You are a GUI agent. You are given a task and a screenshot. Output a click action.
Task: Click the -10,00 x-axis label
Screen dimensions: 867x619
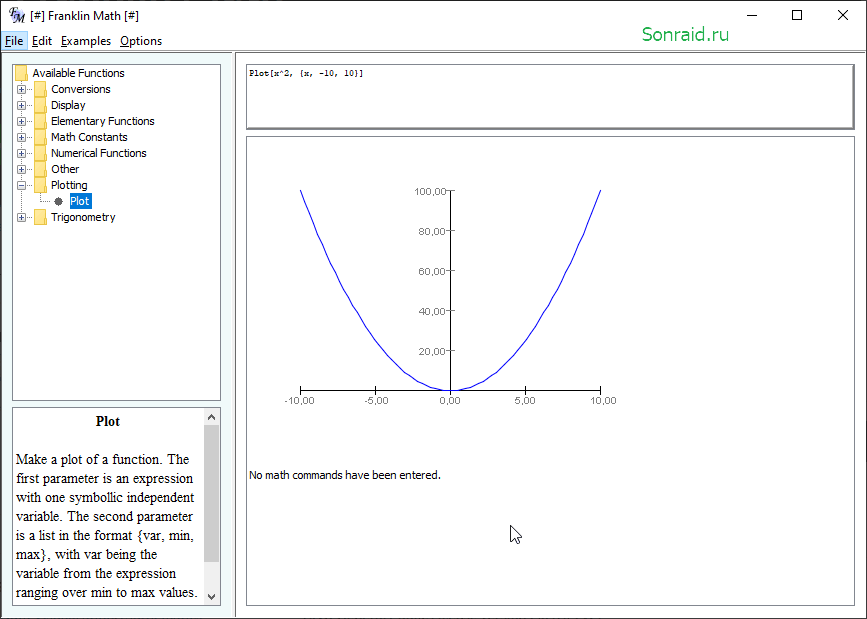point(299,400)
